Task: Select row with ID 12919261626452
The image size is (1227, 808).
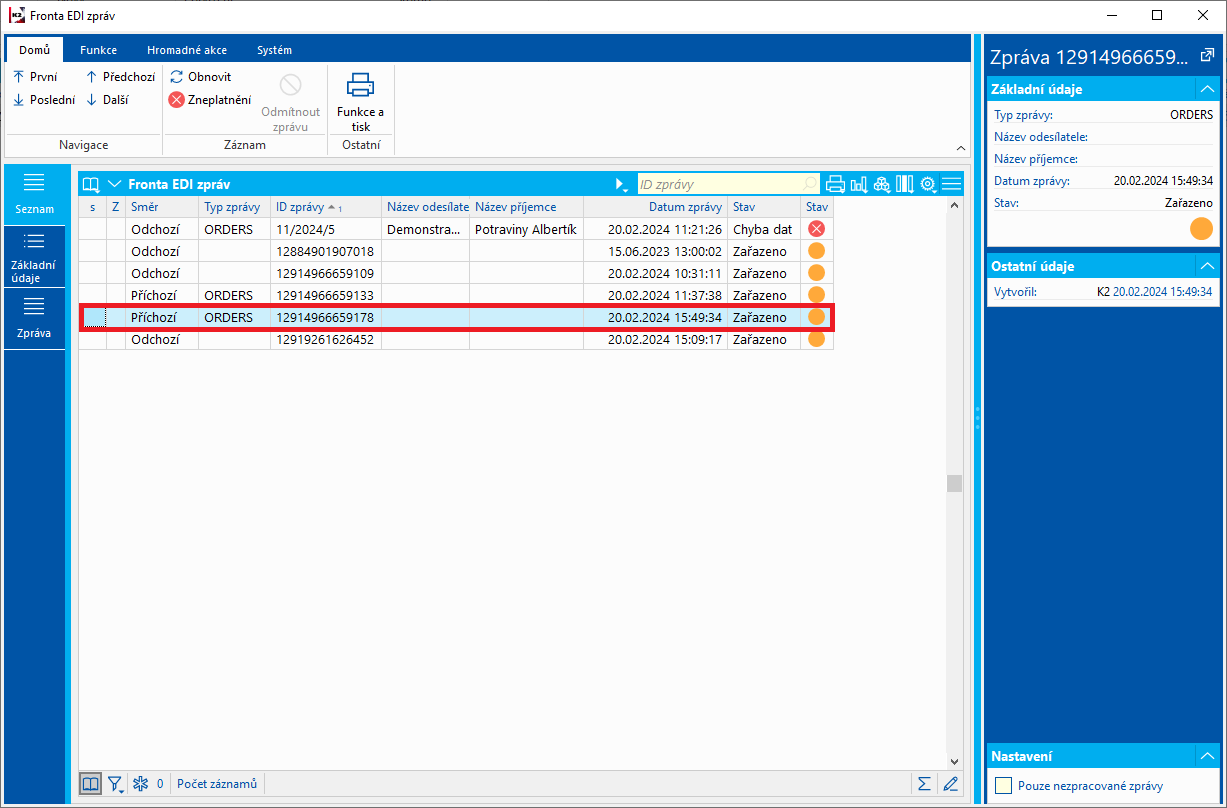Action: [455, 339]
